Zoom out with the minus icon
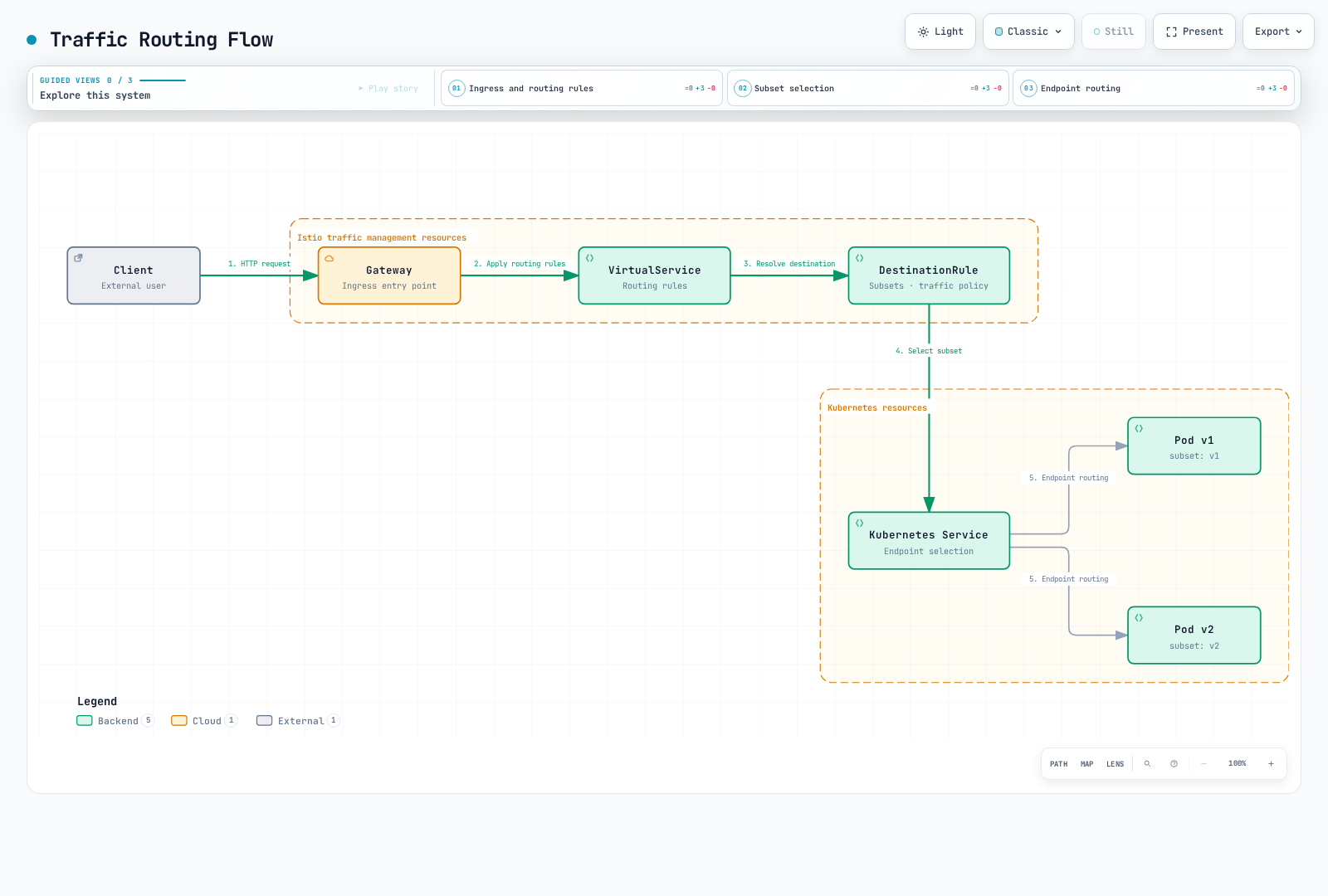Viewport: 1328px width, 896px height. click(1204, 764)
